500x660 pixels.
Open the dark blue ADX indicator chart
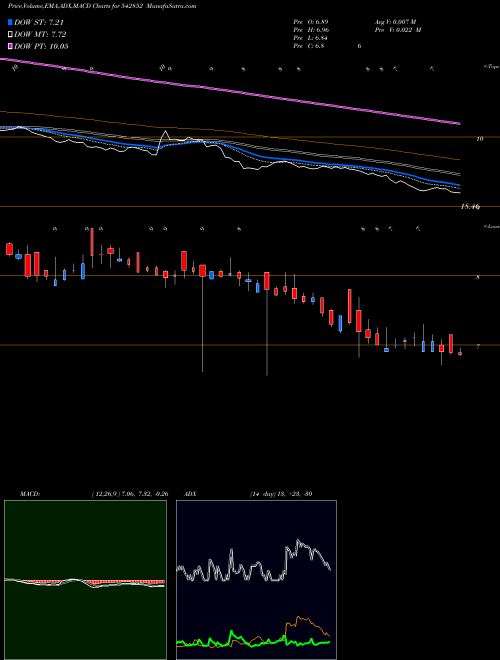point(256,580)
